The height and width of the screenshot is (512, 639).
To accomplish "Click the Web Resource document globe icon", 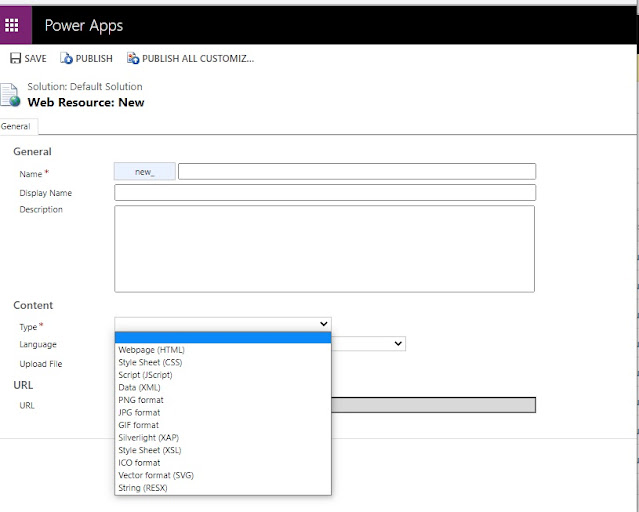I will tap(10, 95).
